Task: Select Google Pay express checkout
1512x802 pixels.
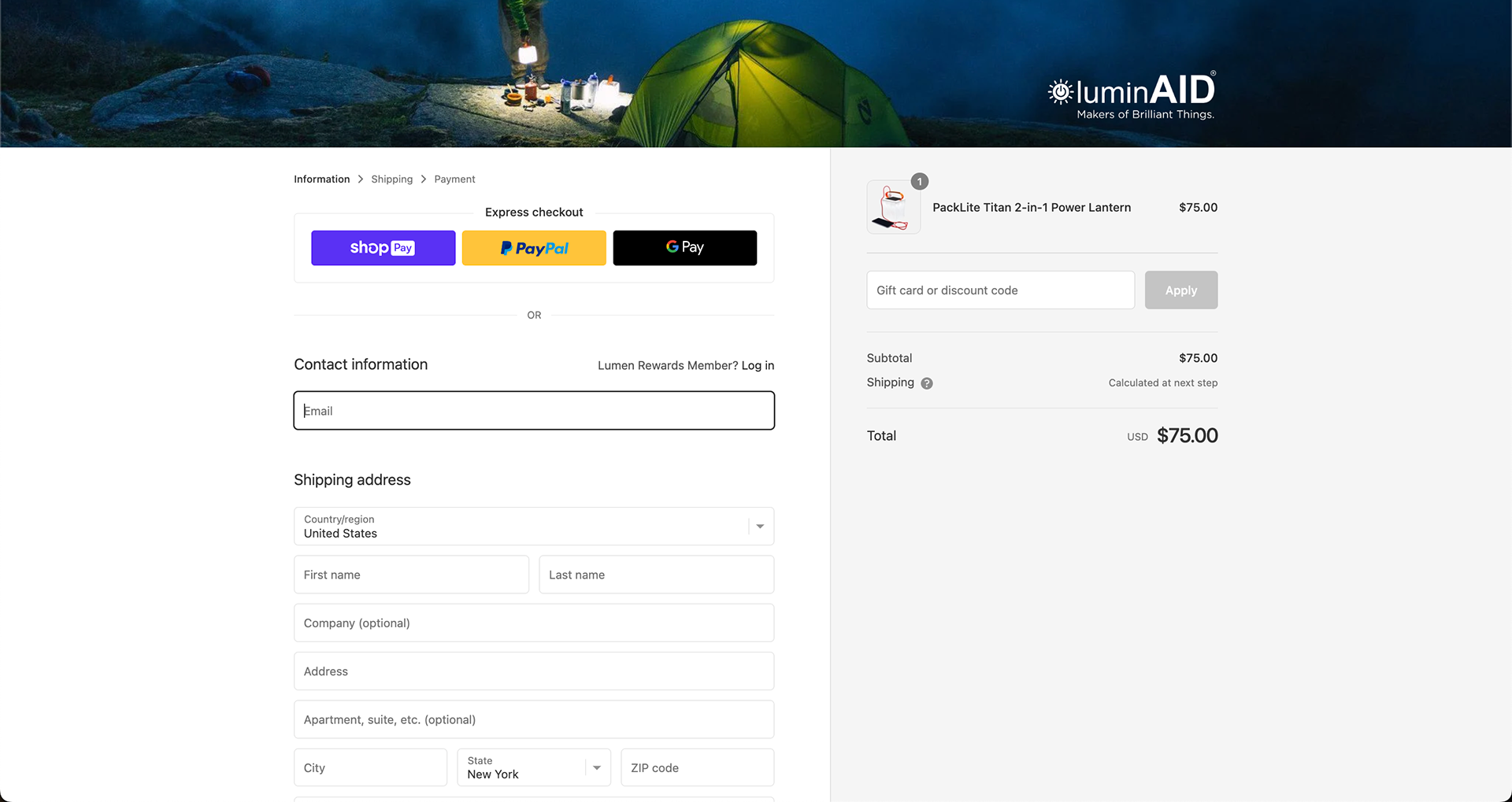Action: [685, 248]
